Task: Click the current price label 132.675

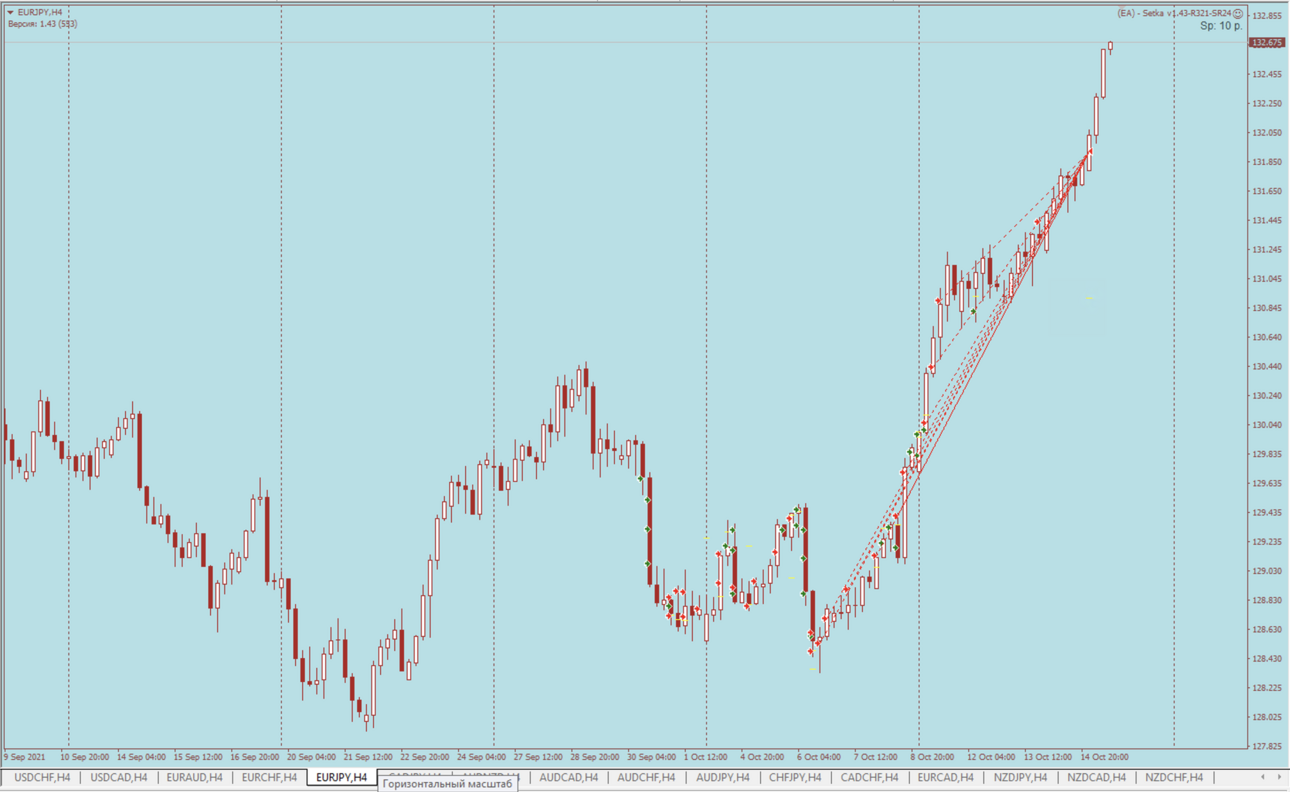Action: point(1266,43)
